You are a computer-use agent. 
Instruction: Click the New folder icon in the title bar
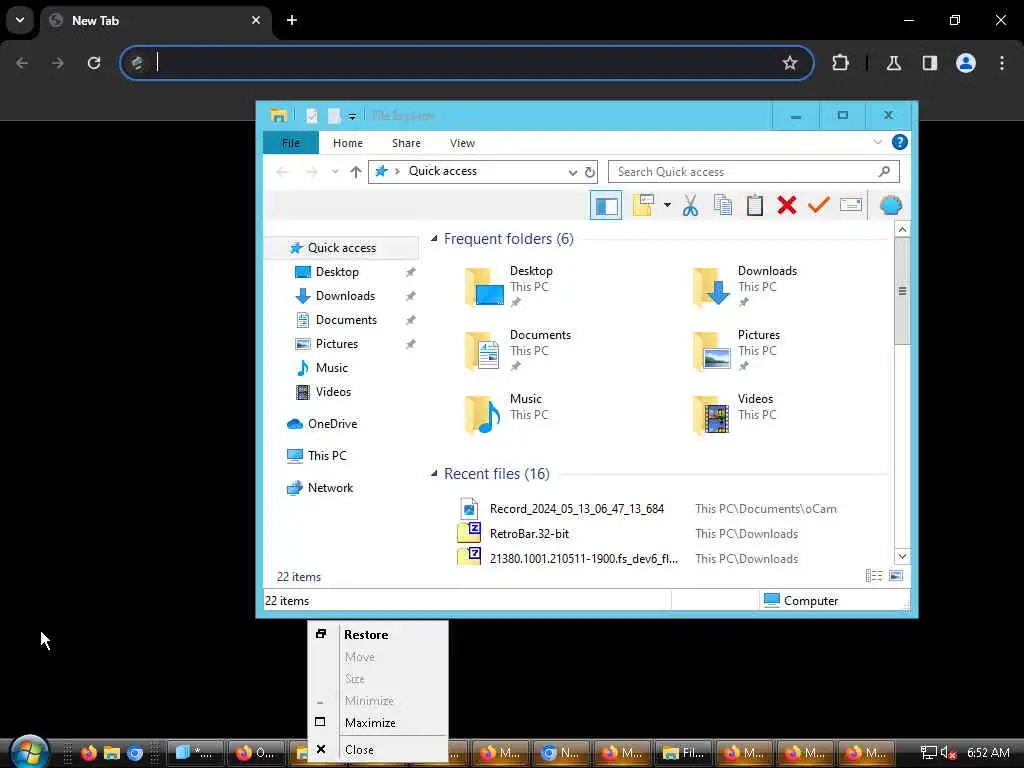click(334, 116)
